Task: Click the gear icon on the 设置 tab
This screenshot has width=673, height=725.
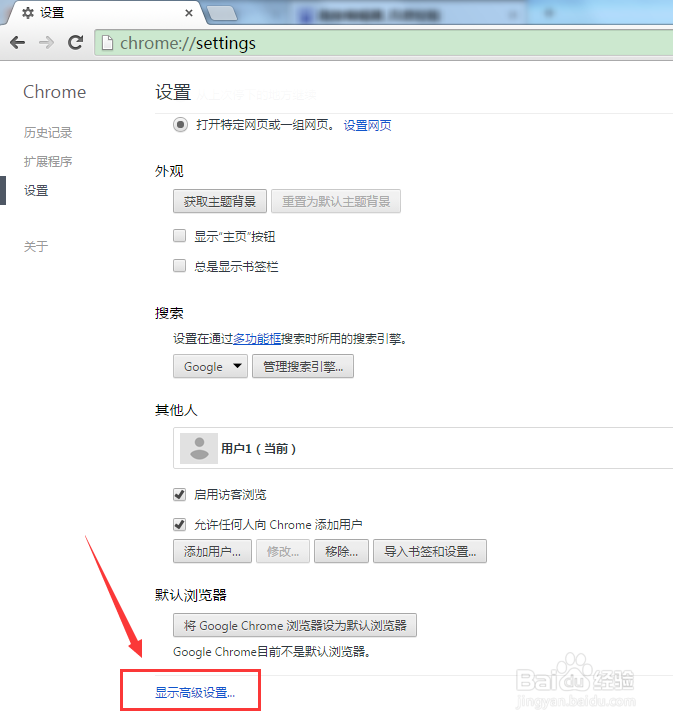Action: click(28, 13)
